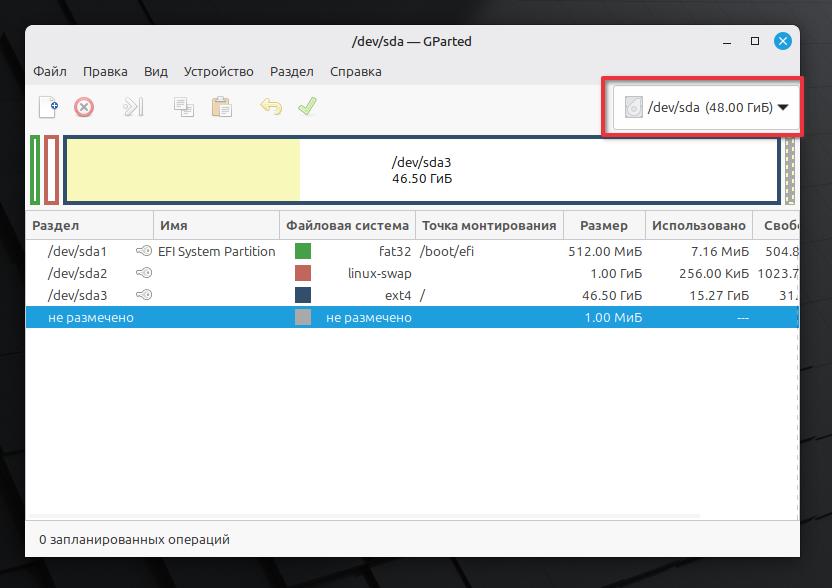Open the Вид menu
This screenshot has width=832, height=588.
tap(155, 72)
